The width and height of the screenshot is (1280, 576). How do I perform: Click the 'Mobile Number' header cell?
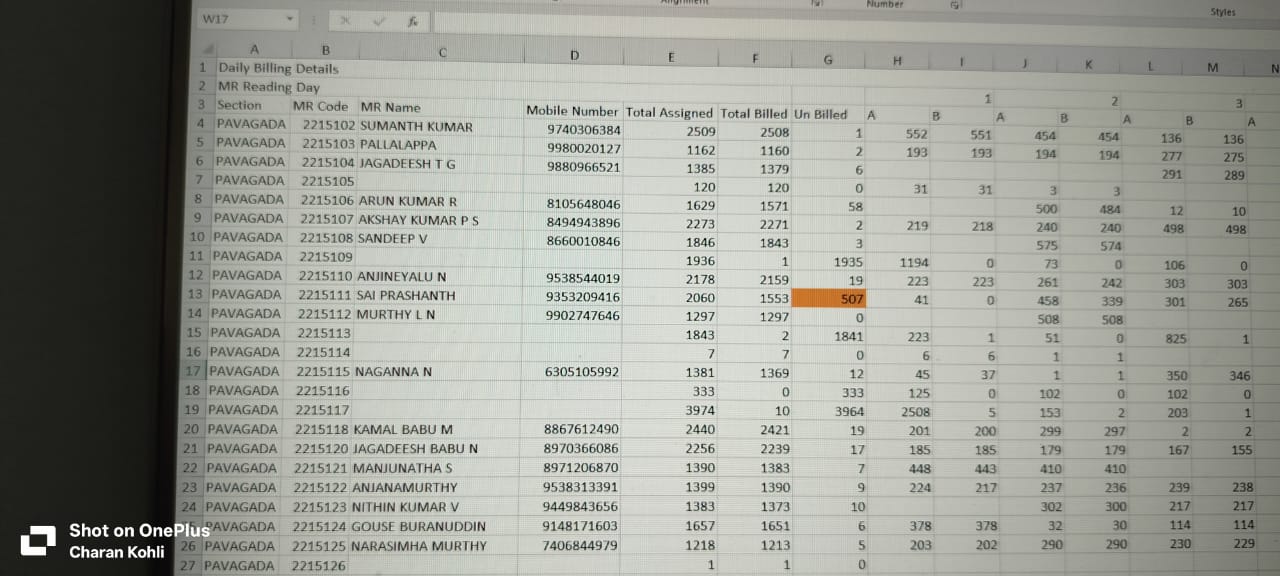pyautogui.click(x=573, y=111)
